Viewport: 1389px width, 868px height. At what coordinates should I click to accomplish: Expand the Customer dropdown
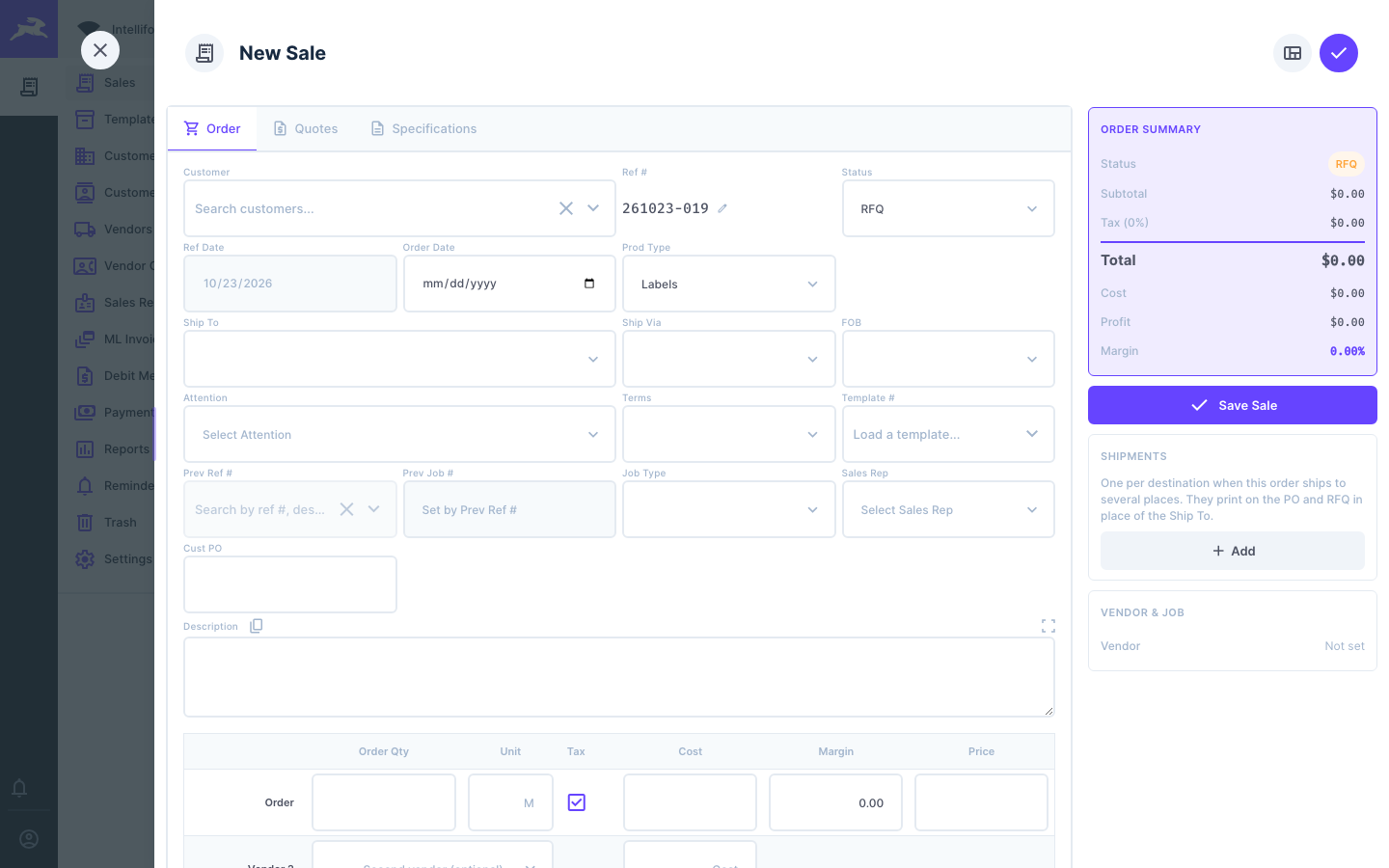coord(593,208)
